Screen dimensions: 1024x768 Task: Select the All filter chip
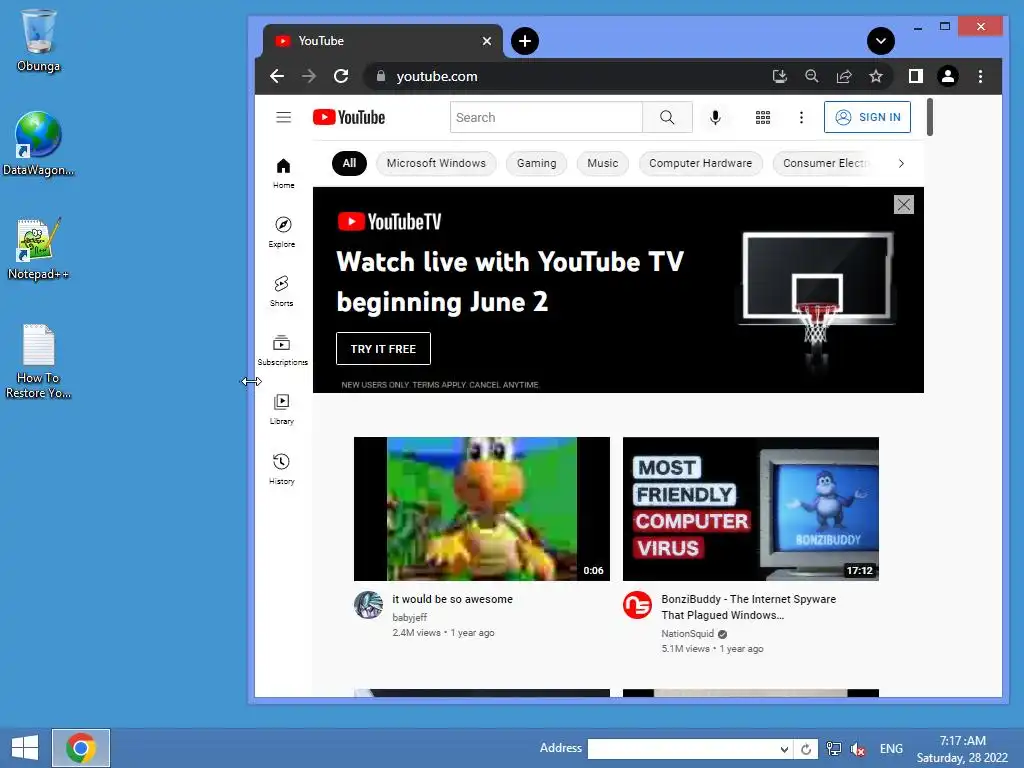(349, 163)
